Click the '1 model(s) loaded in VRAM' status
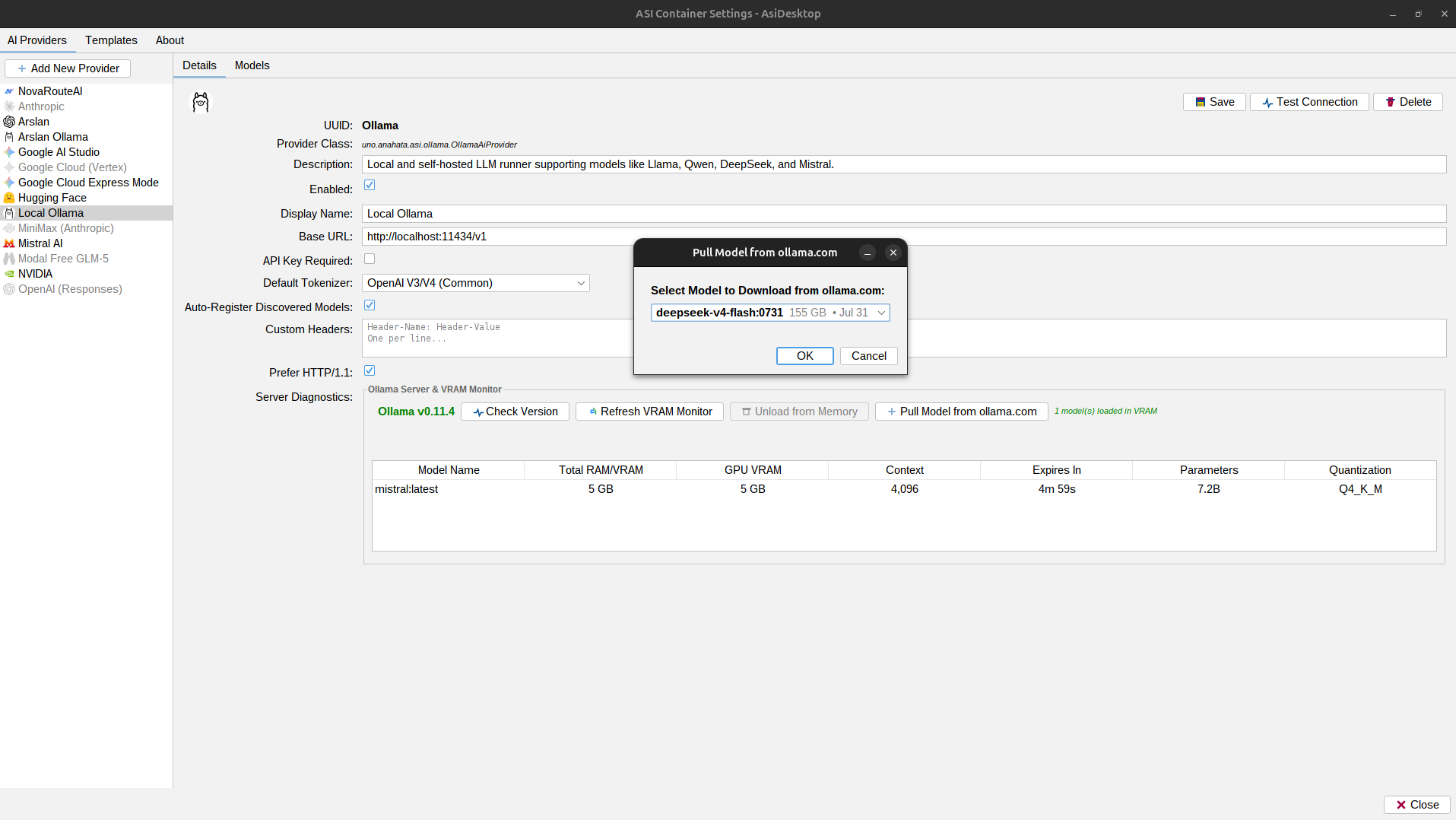 click(1105, 411)
